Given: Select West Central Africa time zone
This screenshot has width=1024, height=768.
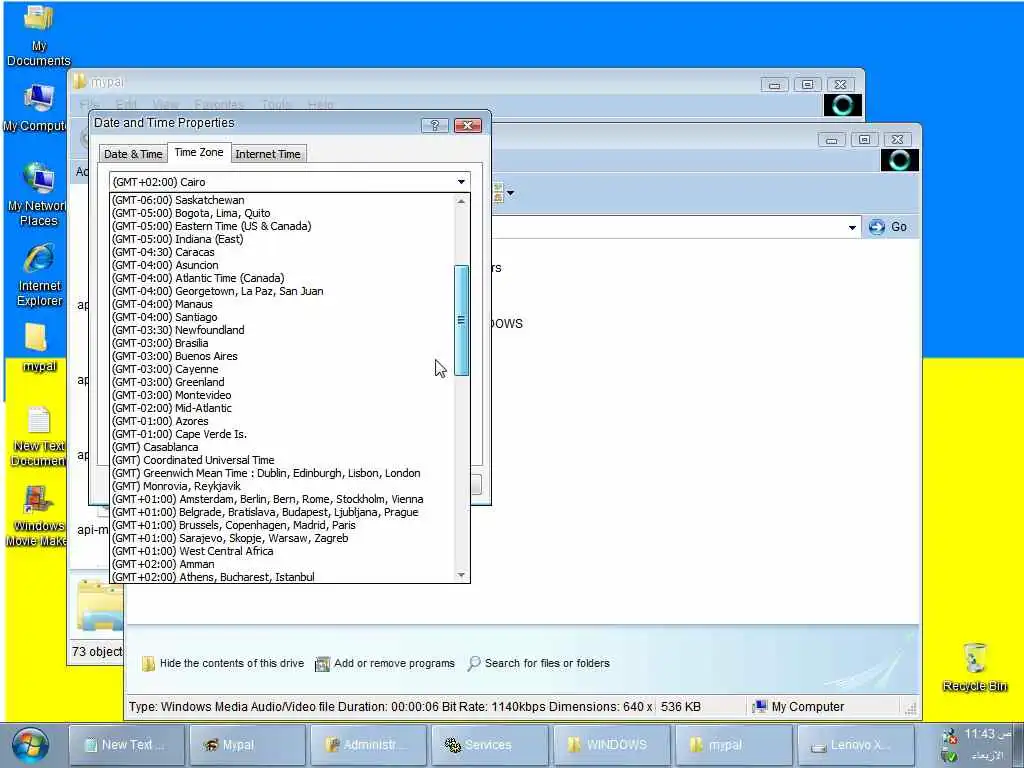Looking at the screenshot, I should (282, 551).
